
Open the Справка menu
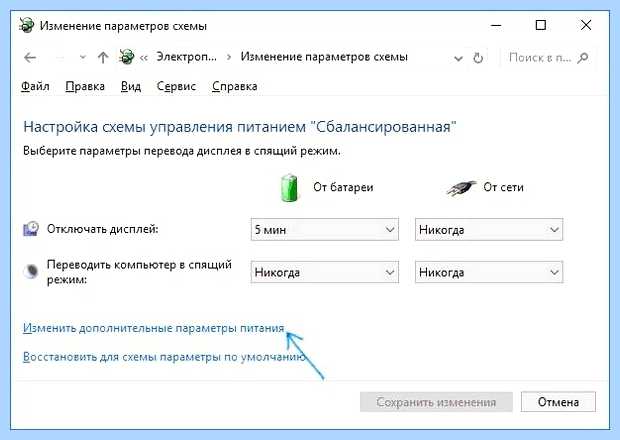pyautogui.click(x=235, y=86)
